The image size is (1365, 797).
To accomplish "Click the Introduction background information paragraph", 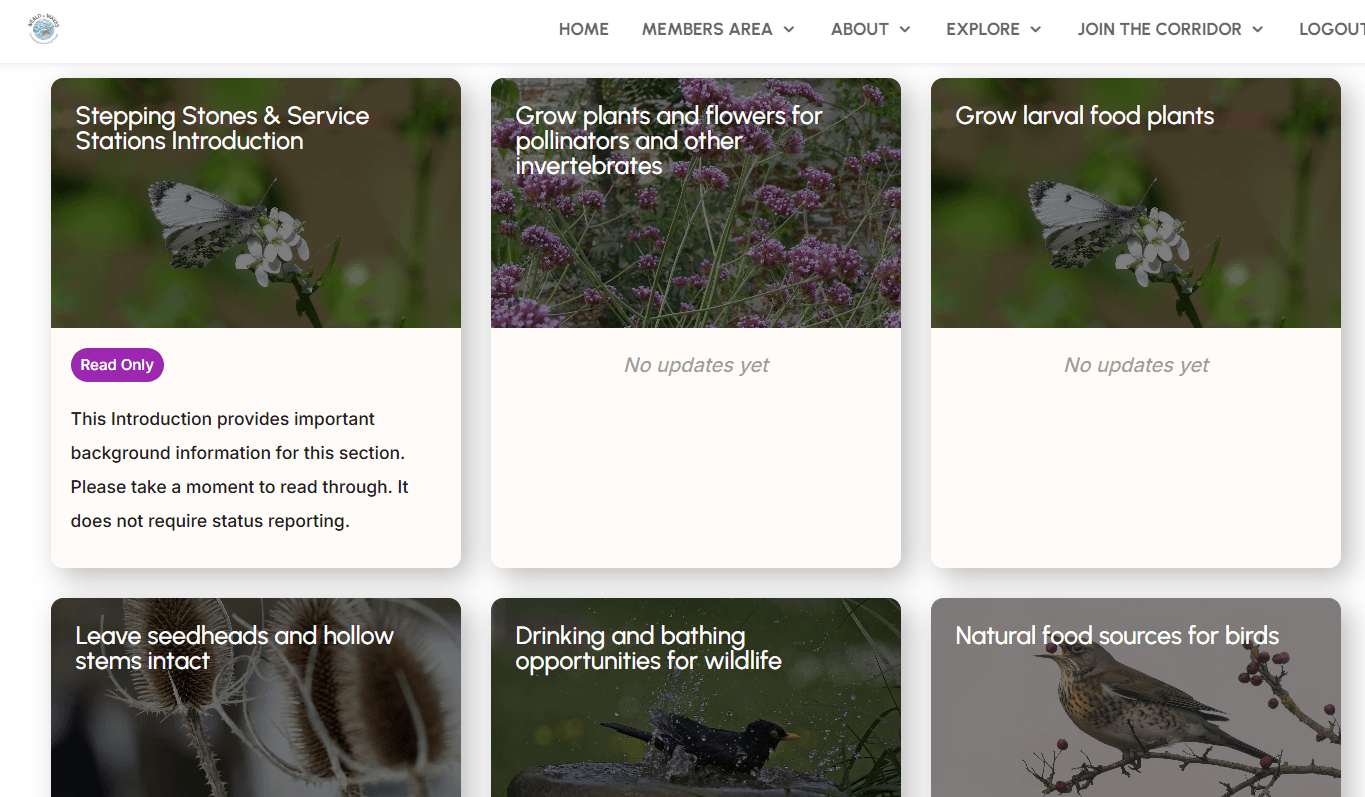I will [x=240, y=470].
